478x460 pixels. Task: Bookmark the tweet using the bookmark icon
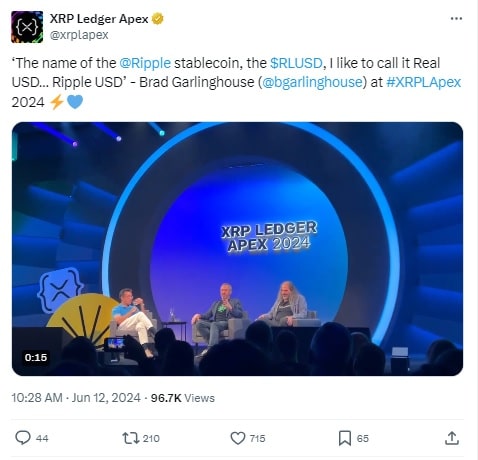click(345, 438)
